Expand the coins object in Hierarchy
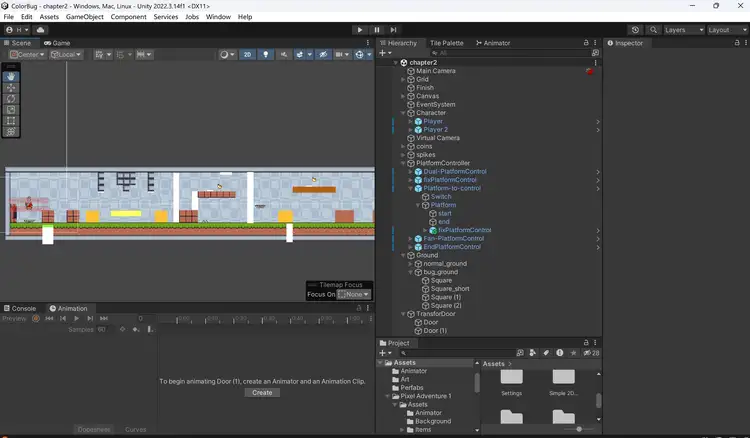 pyautogui.click(x=403, y=146)
